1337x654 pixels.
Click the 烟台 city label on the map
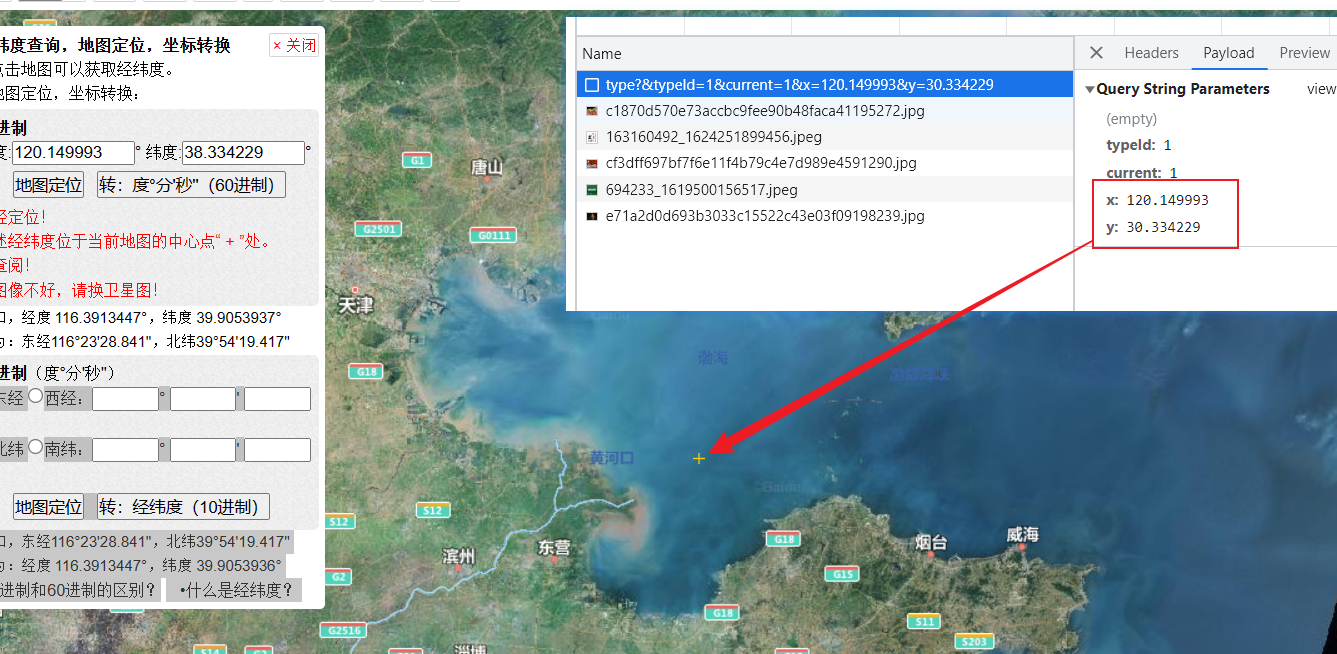click(930, 542)
